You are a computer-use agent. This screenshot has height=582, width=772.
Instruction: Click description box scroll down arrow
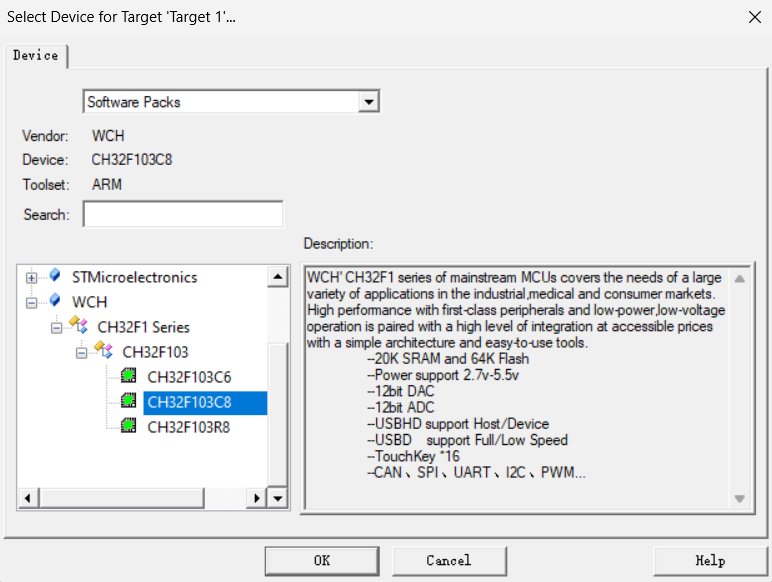pyautogui.click(x=739, y=498)
